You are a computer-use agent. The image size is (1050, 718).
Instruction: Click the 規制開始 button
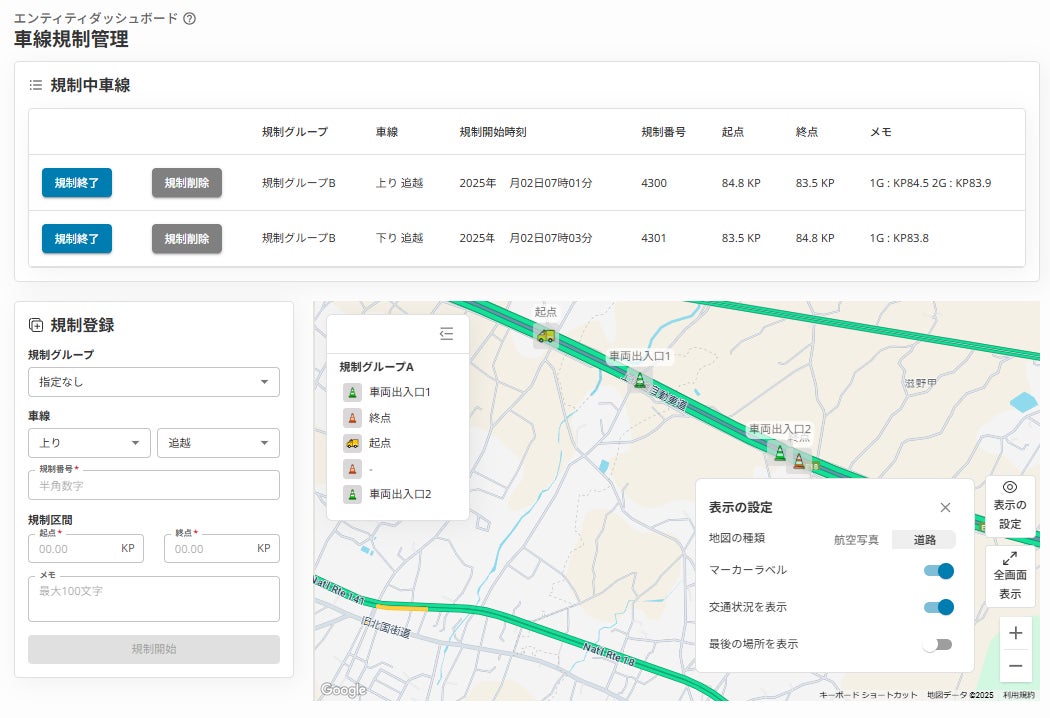pyautogui.click(x=154, y=649)
